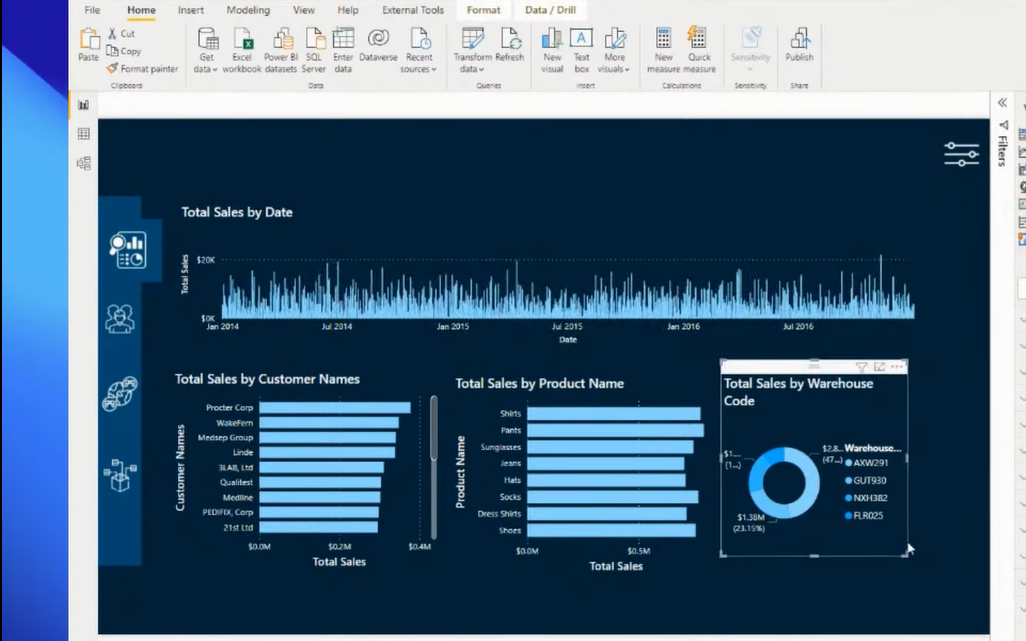This screenshot has width=1026, height=641.
Task: Click the Medsep Group label
Action: point(225,438)
